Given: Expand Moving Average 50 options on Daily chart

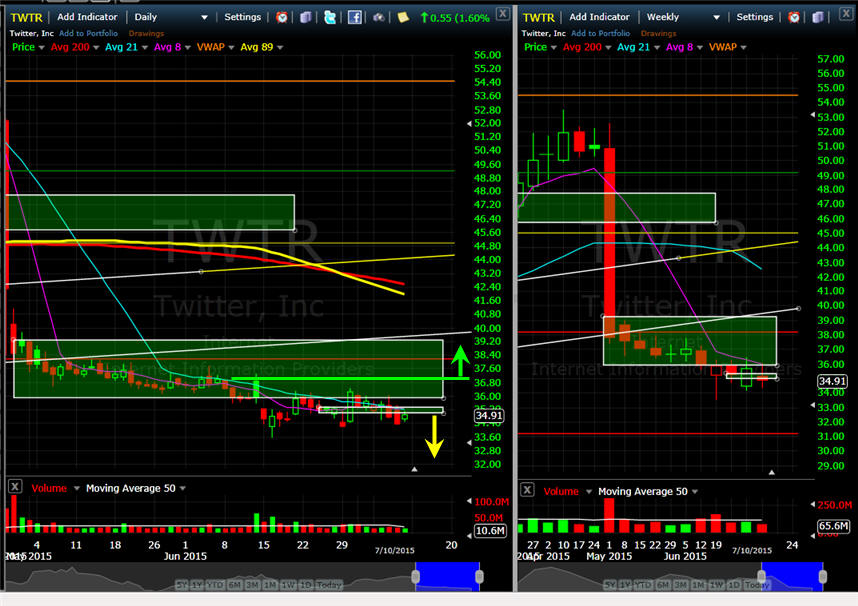Looking at the screenshot, I should click(183, 489).
